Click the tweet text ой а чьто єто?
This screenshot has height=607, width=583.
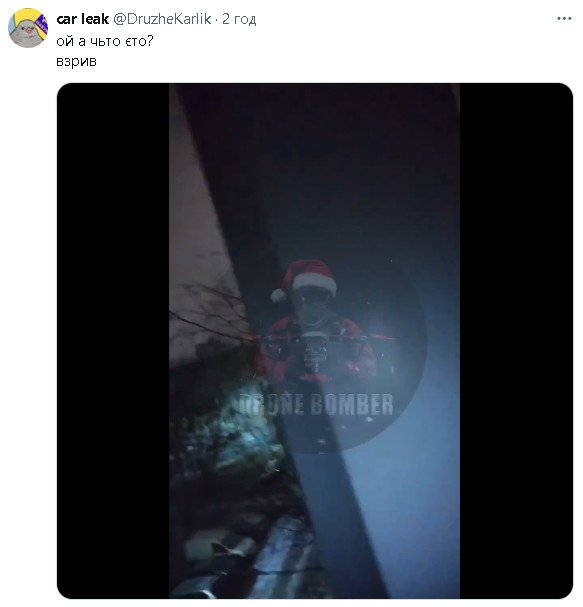click(105, 41)
